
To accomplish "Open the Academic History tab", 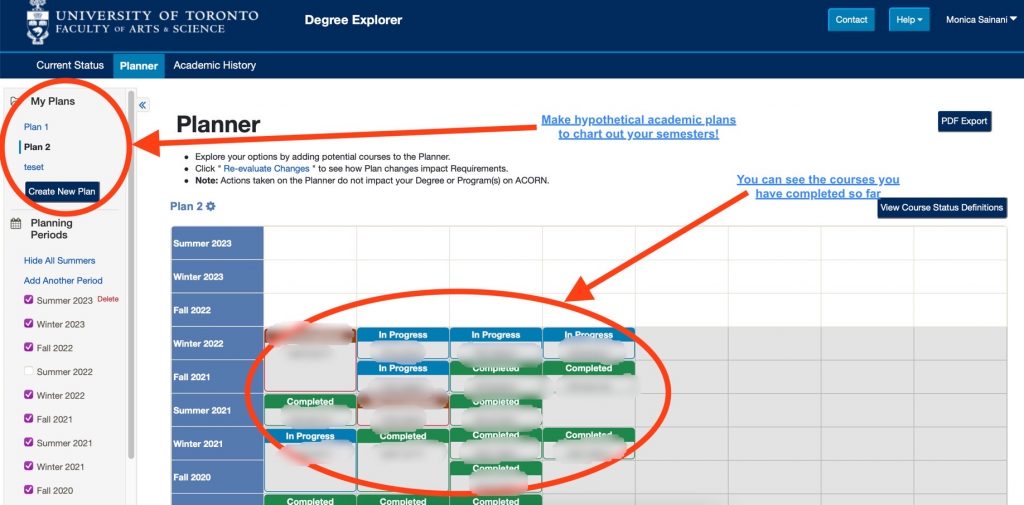I will (x=214, y=66).
